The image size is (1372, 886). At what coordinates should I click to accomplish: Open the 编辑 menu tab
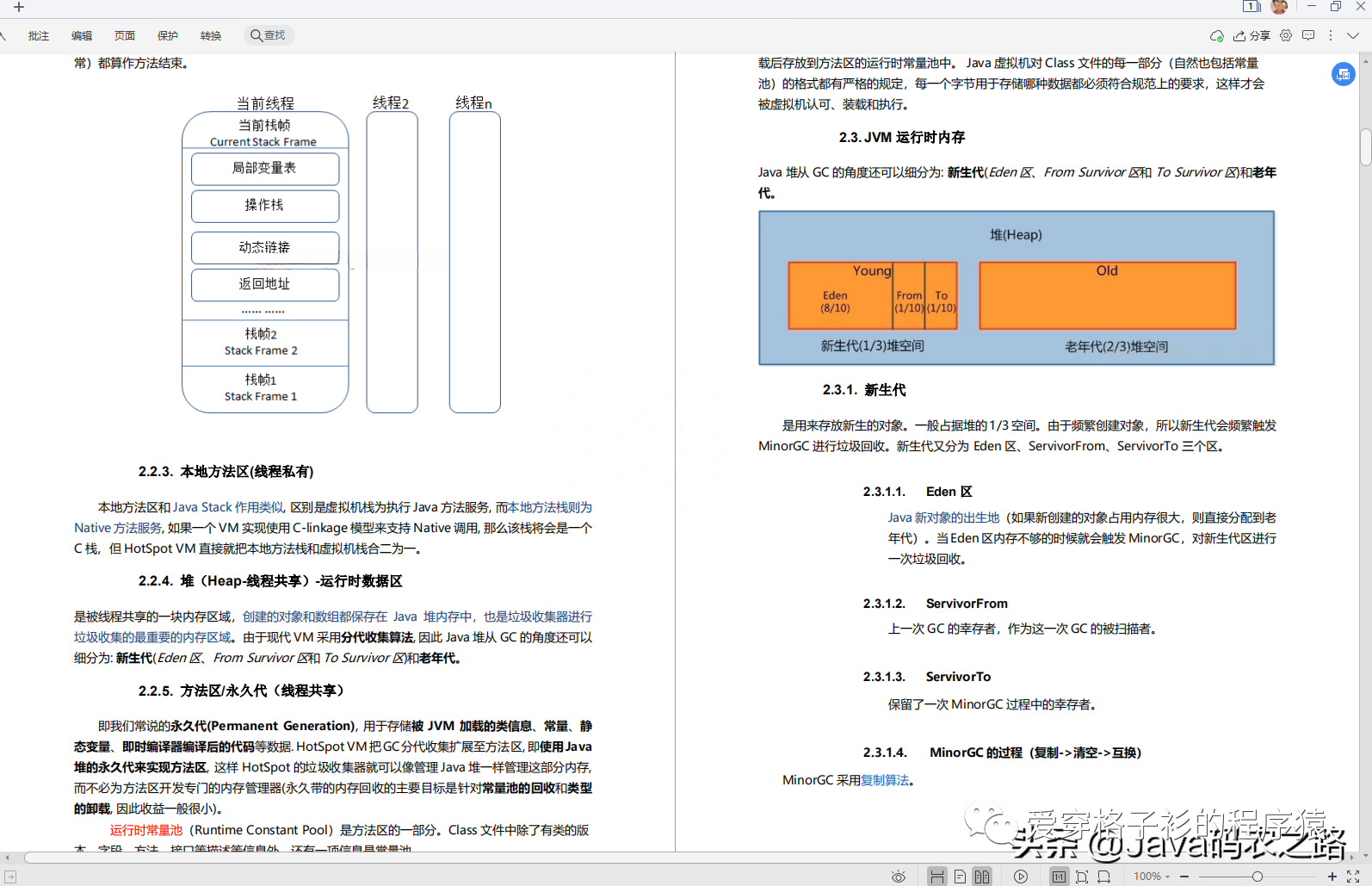coord(82,36)
